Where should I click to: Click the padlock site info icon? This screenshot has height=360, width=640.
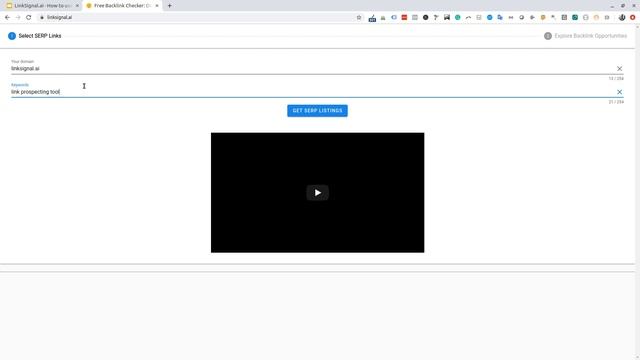tap(42, 18)
